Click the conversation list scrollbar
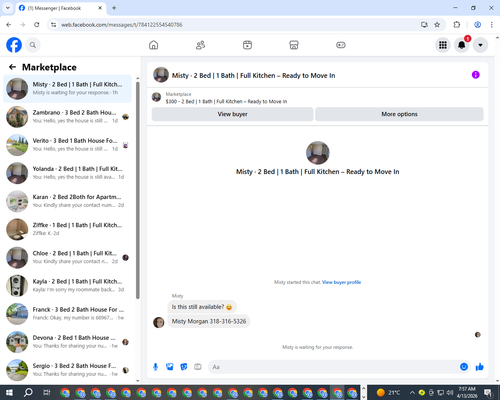This screenshot has height=400, width=500. (x=138, y=190)
